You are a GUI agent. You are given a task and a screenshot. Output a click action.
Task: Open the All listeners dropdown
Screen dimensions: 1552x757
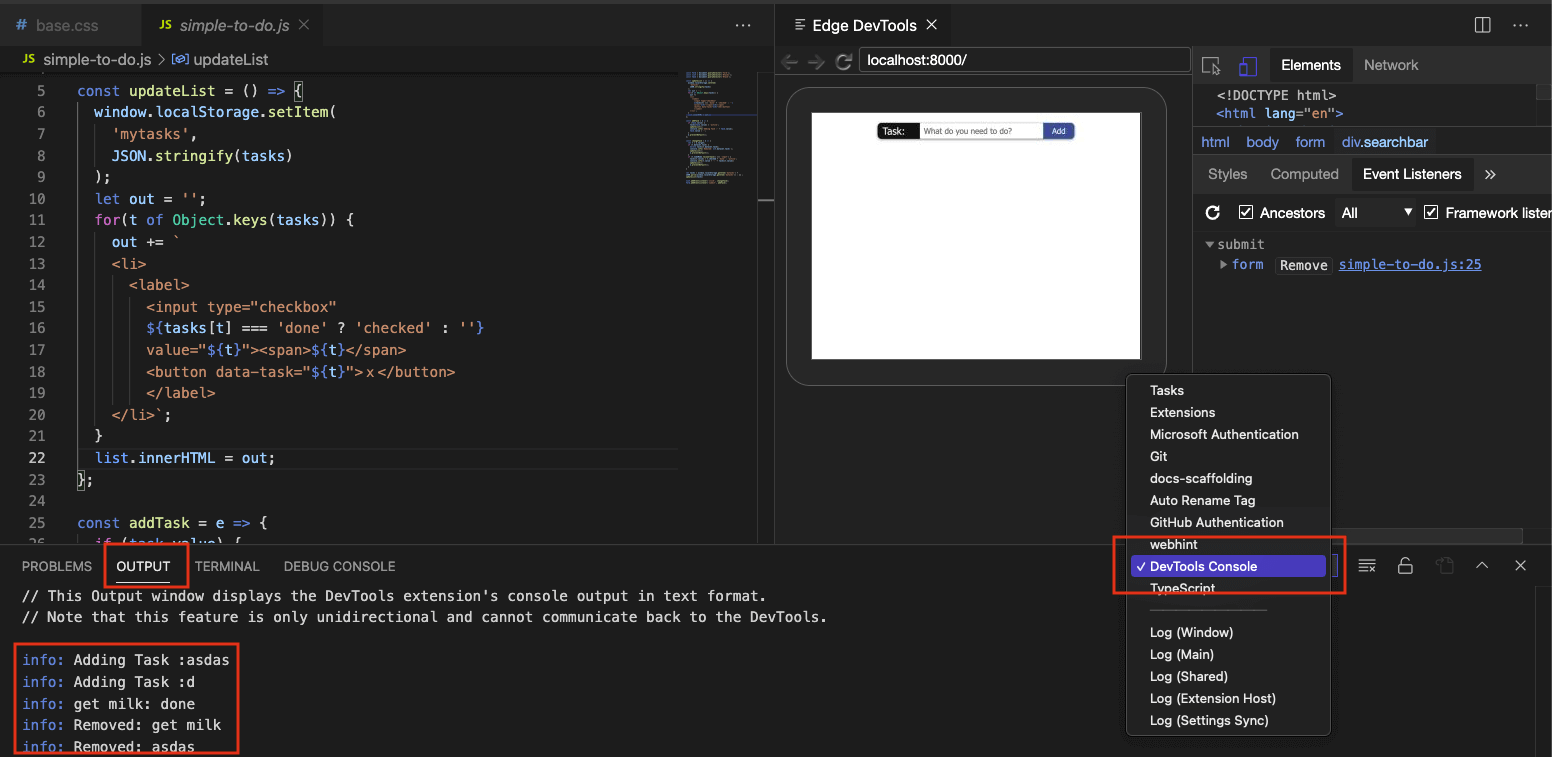point(1375,212)
